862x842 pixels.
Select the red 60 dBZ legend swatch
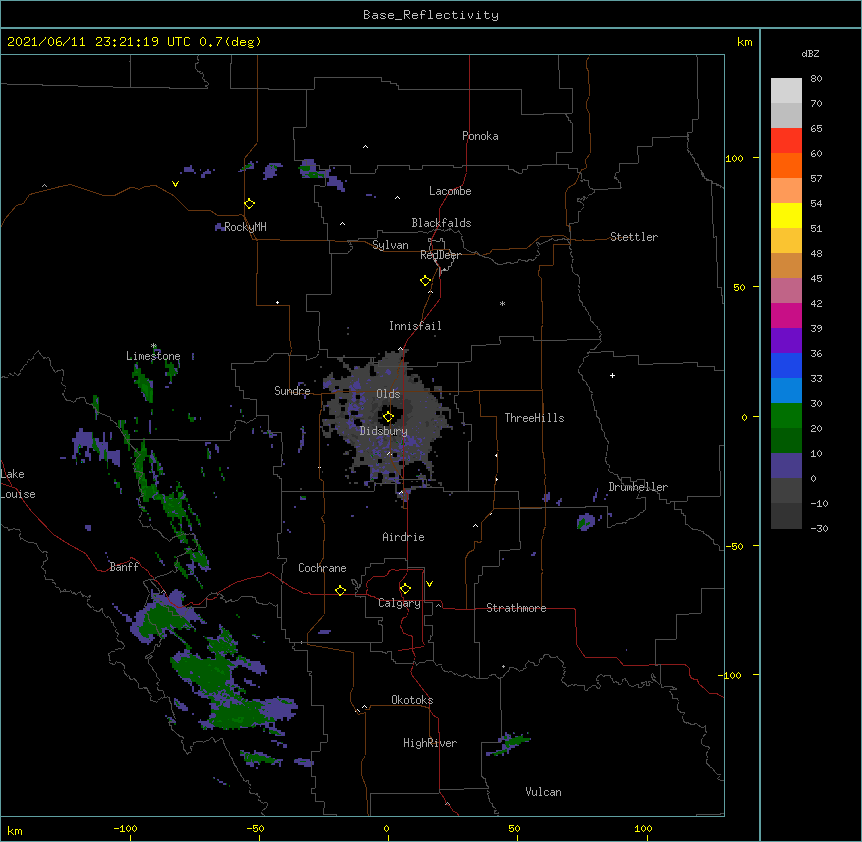[786, 141]
